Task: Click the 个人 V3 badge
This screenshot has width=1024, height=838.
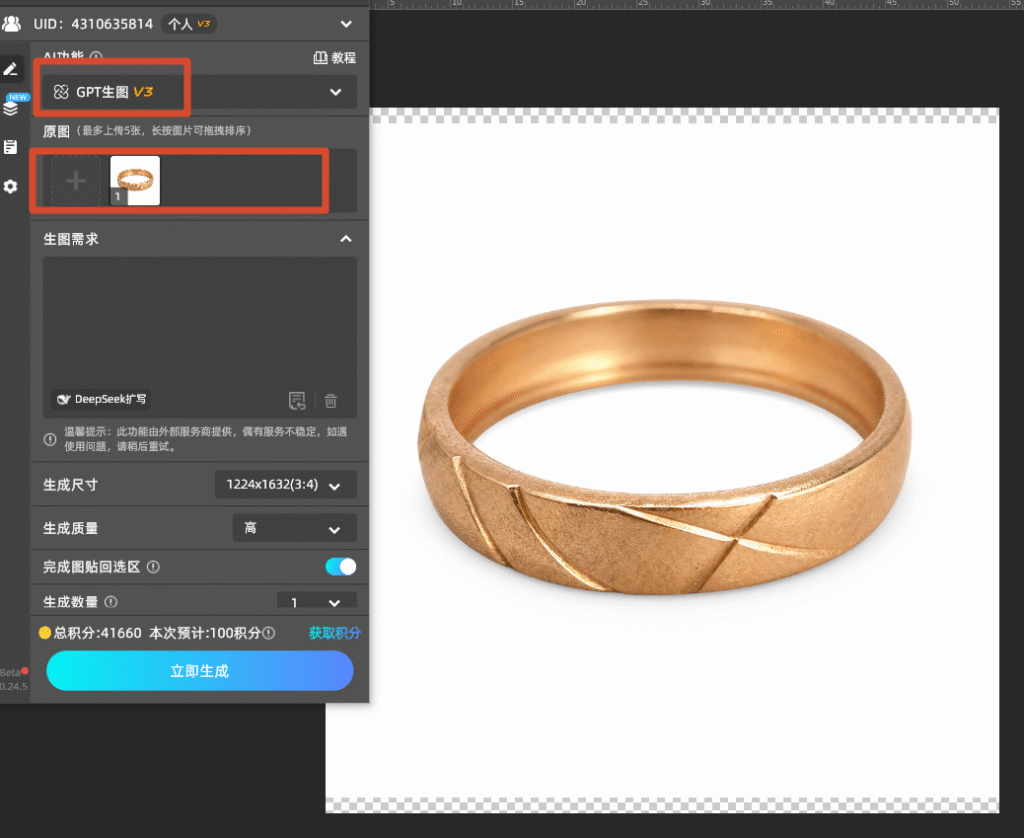Action: (189, 24)
